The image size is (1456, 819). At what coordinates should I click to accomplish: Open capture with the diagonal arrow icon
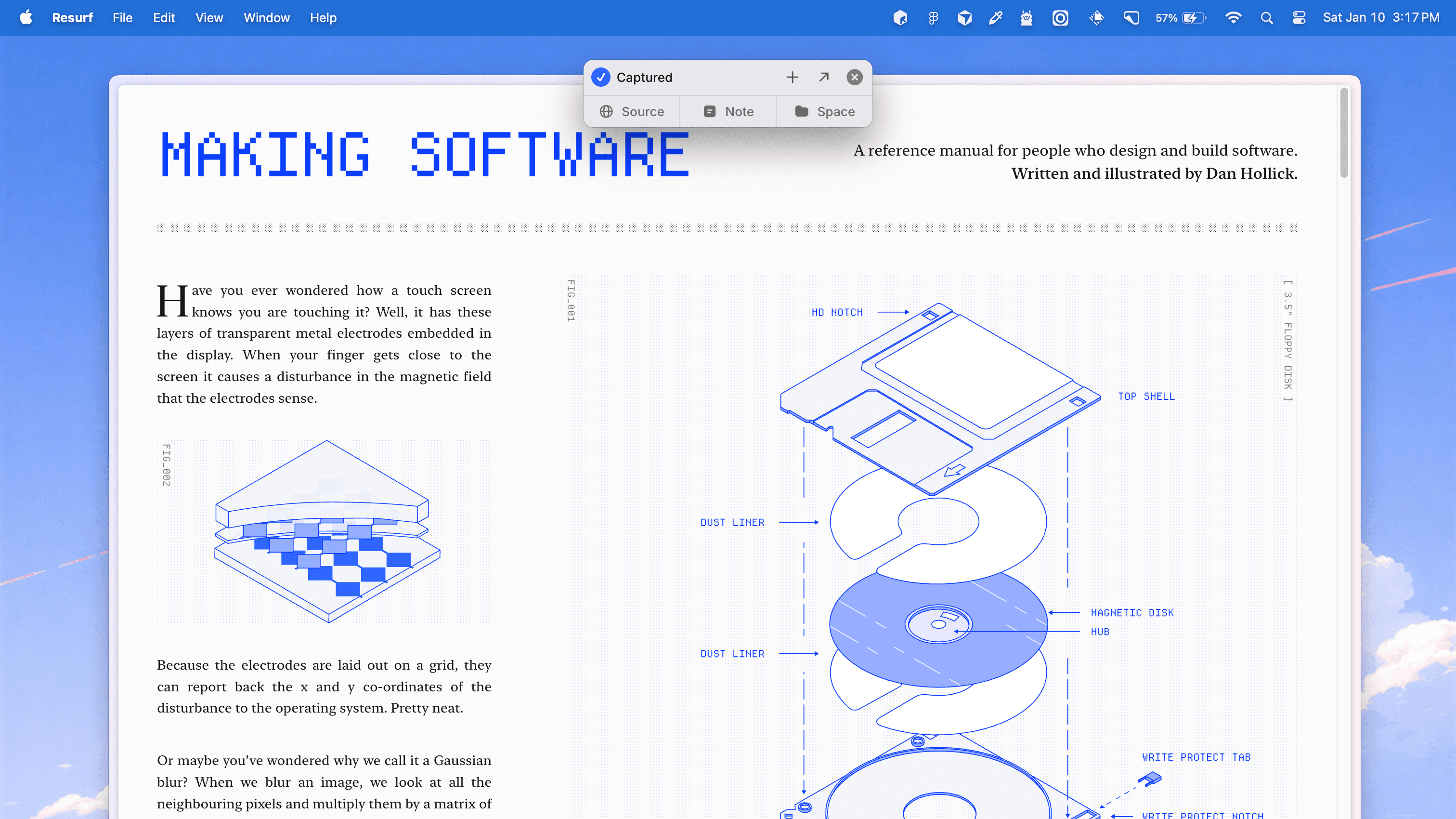pyautogui.click(x=823, y=77)
